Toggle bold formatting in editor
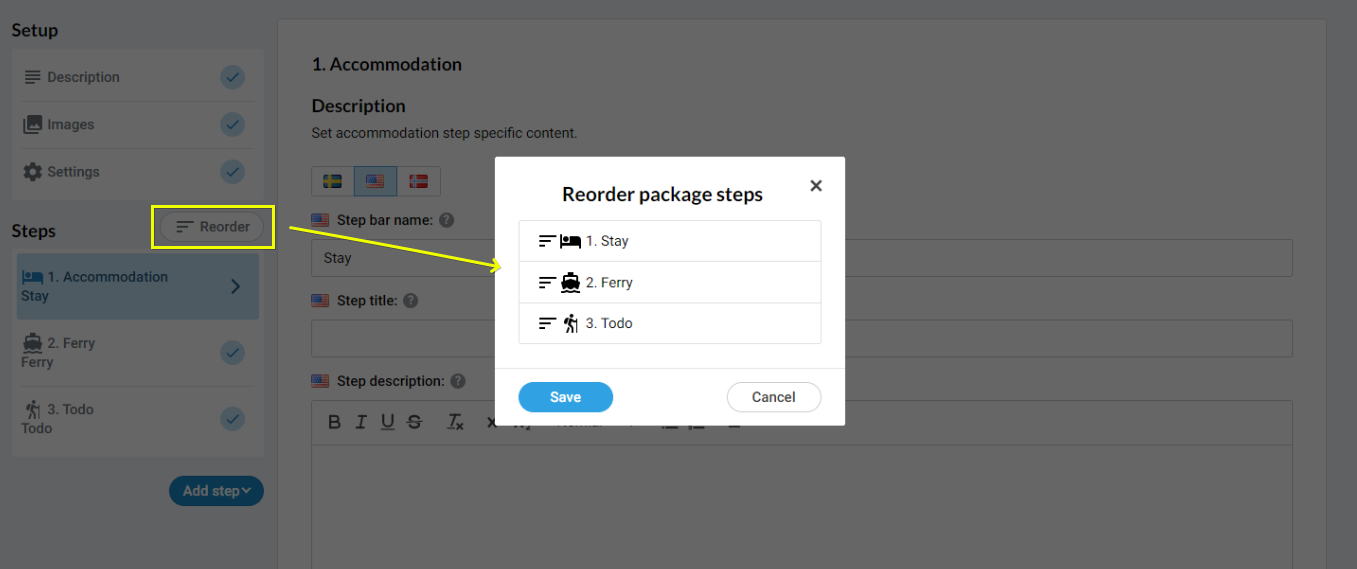Screen dimensions: 1357x569 335,422
